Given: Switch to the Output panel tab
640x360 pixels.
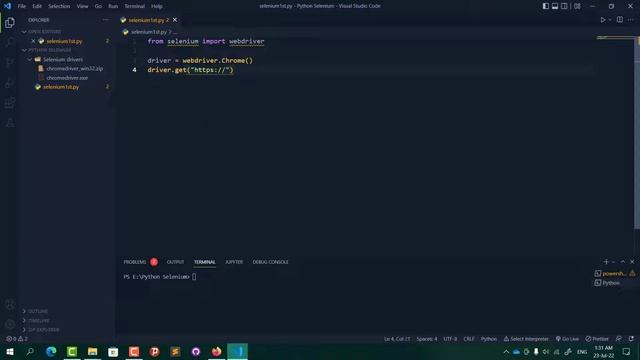Looking at the screenshot, I should [x=176, y=262].
